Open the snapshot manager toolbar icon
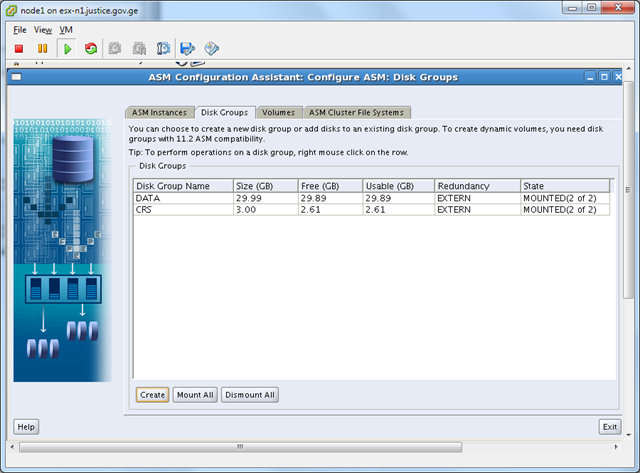This screenshot has width=640, height=473. [163, 48]
